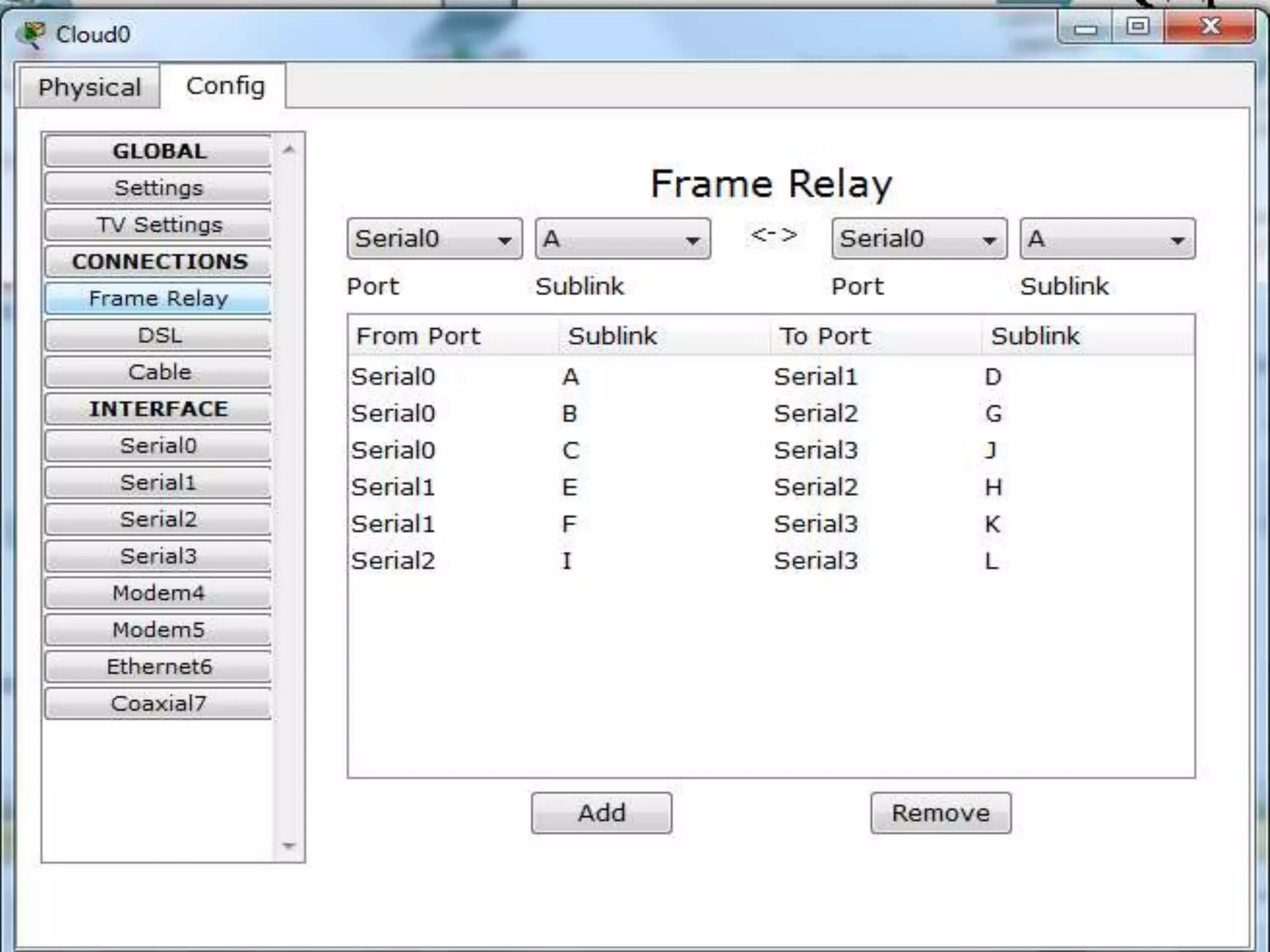The image size is (1270, 952).
Task: Select the Ethernet6 interface
Action: point(159,666)
